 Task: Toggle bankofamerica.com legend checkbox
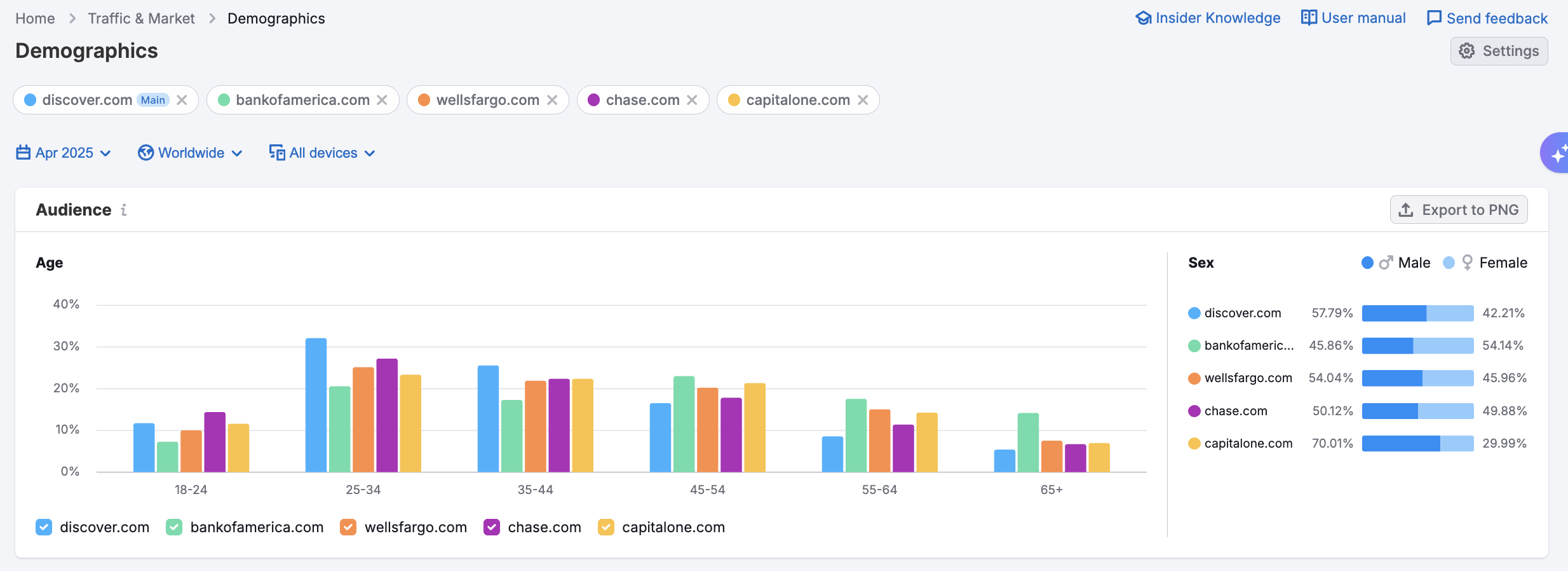point(174,527)
